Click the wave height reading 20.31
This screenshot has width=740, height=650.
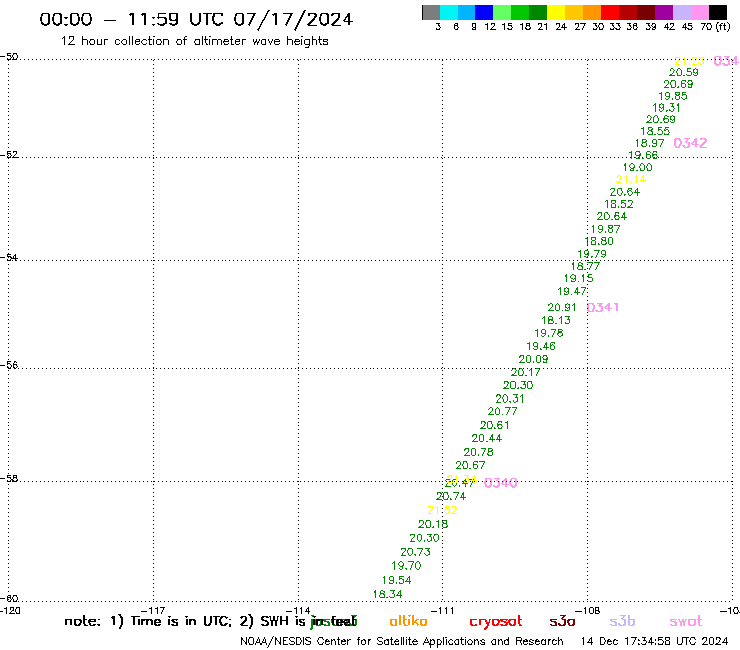click(x=510, y=399)
